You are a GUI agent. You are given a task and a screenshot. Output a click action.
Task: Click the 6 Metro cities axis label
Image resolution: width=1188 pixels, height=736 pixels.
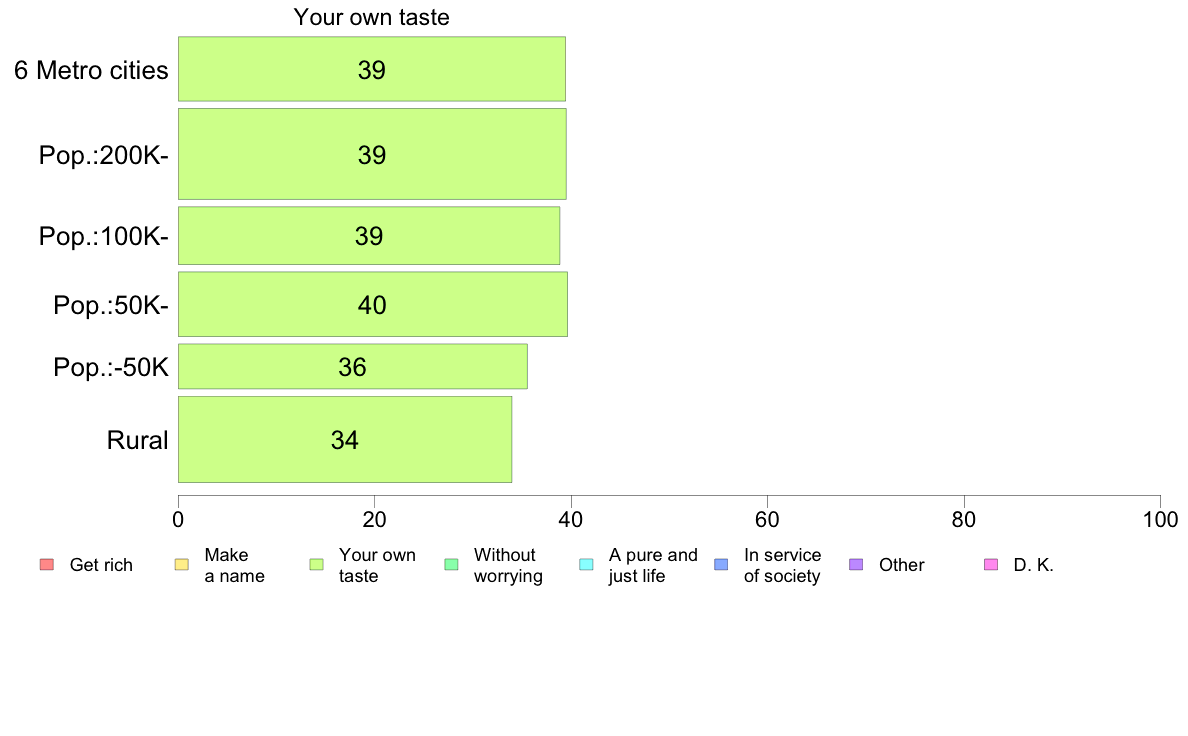click(91, 70)
